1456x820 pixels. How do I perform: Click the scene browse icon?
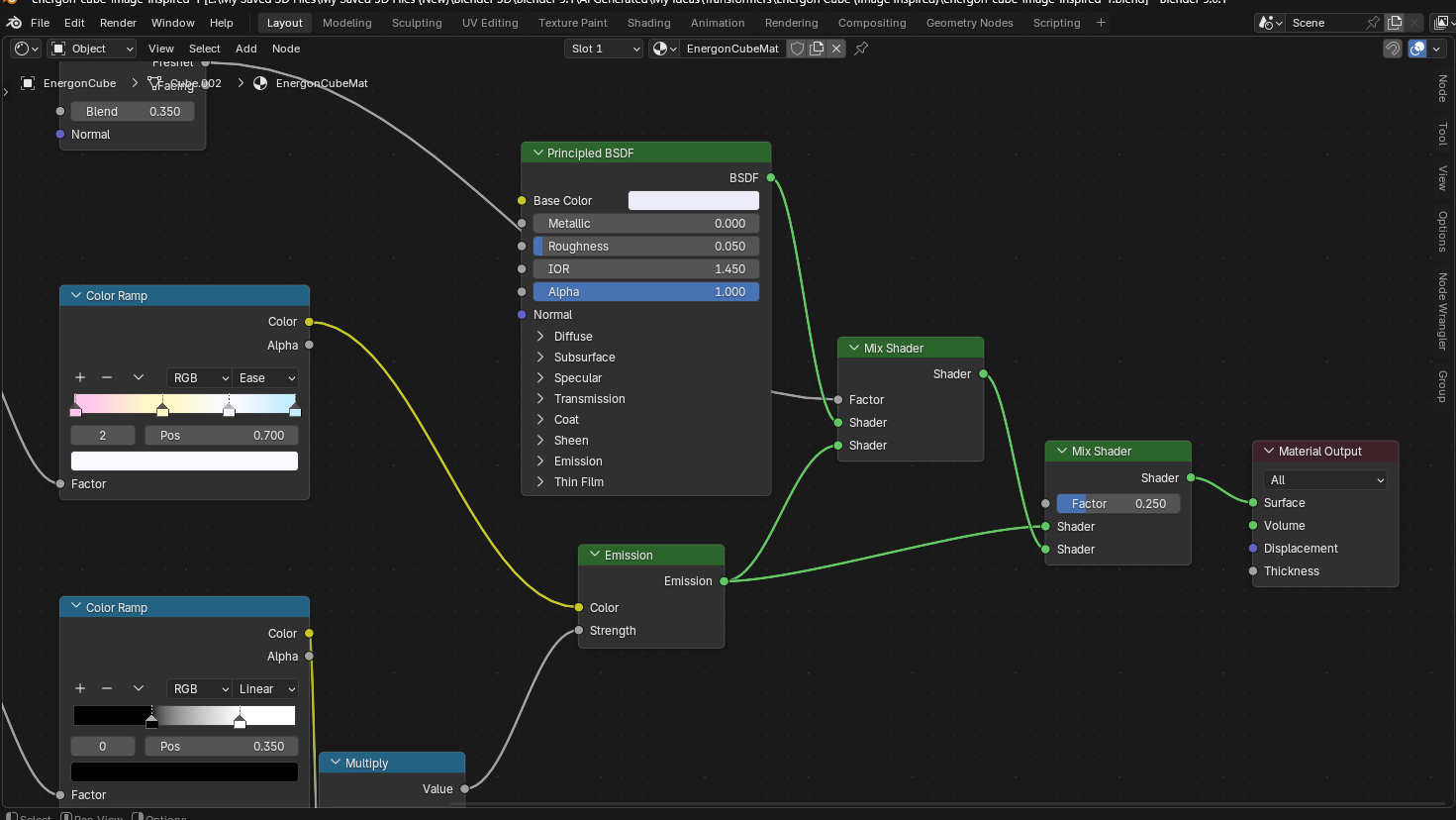[1270, 23]
